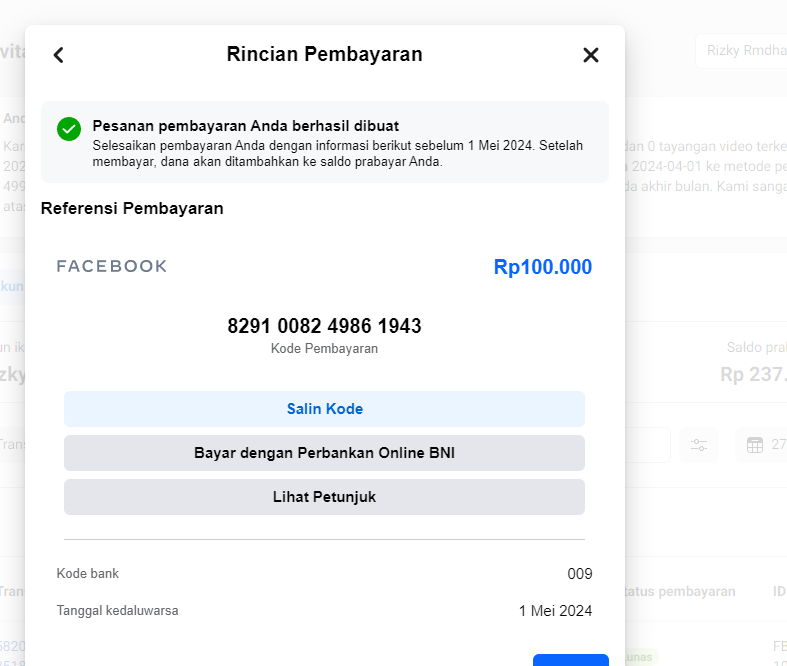Click the expiry date 1 Mei 2024

pyautogui.click(x=555, y=611)
